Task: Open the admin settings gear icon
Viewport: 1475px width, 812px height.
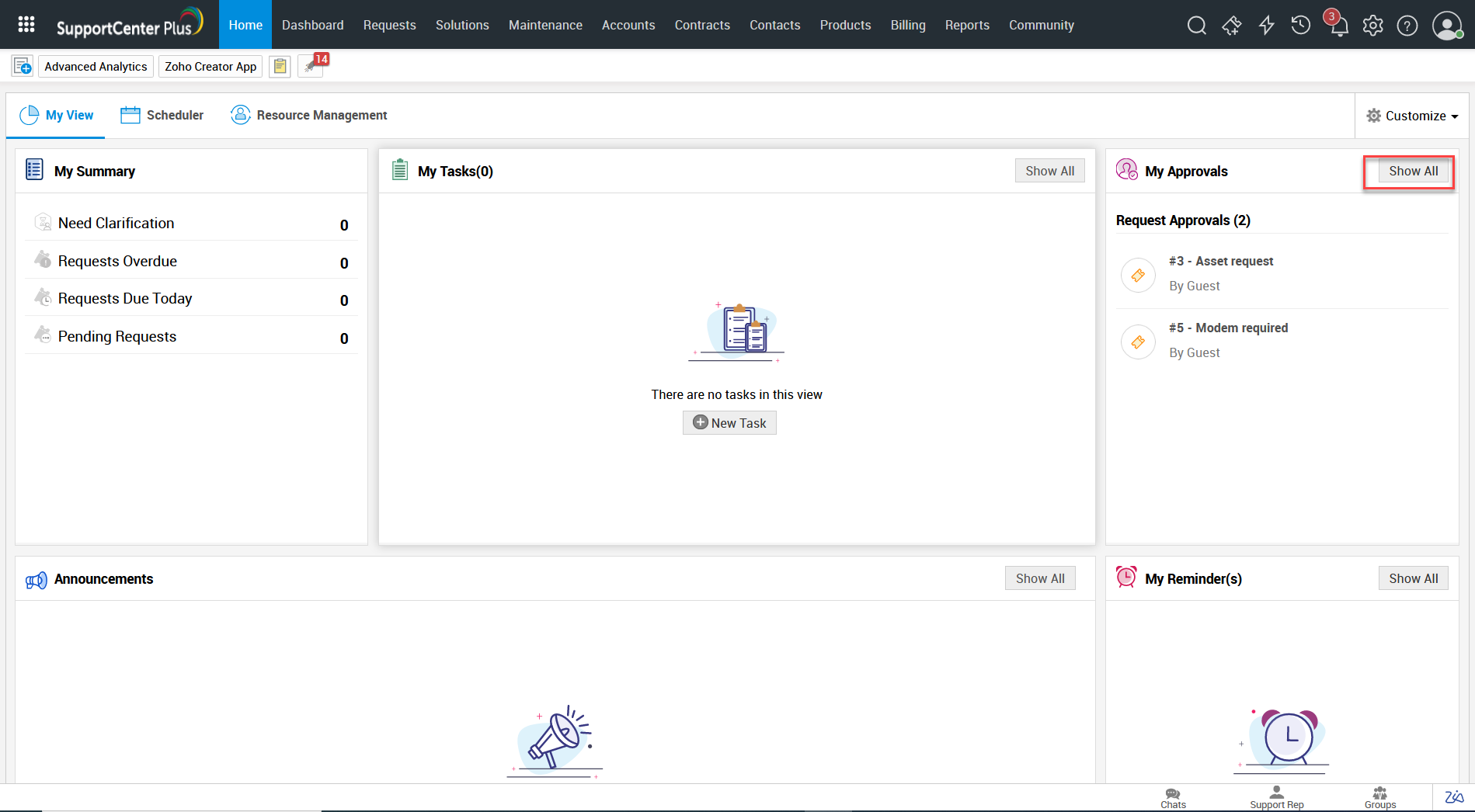Action: 1372,26
